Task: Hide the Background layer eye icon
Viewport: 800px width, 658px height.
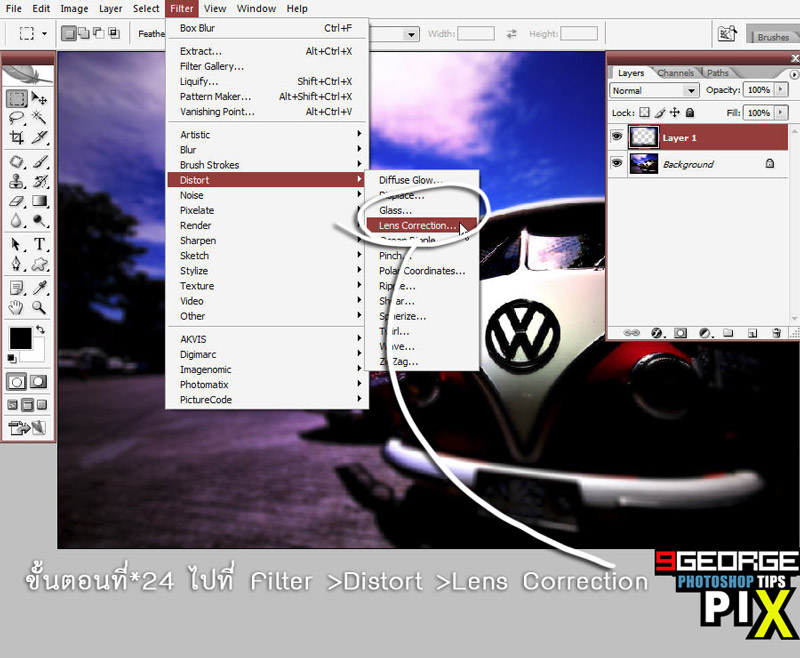Action: (617, 163)
